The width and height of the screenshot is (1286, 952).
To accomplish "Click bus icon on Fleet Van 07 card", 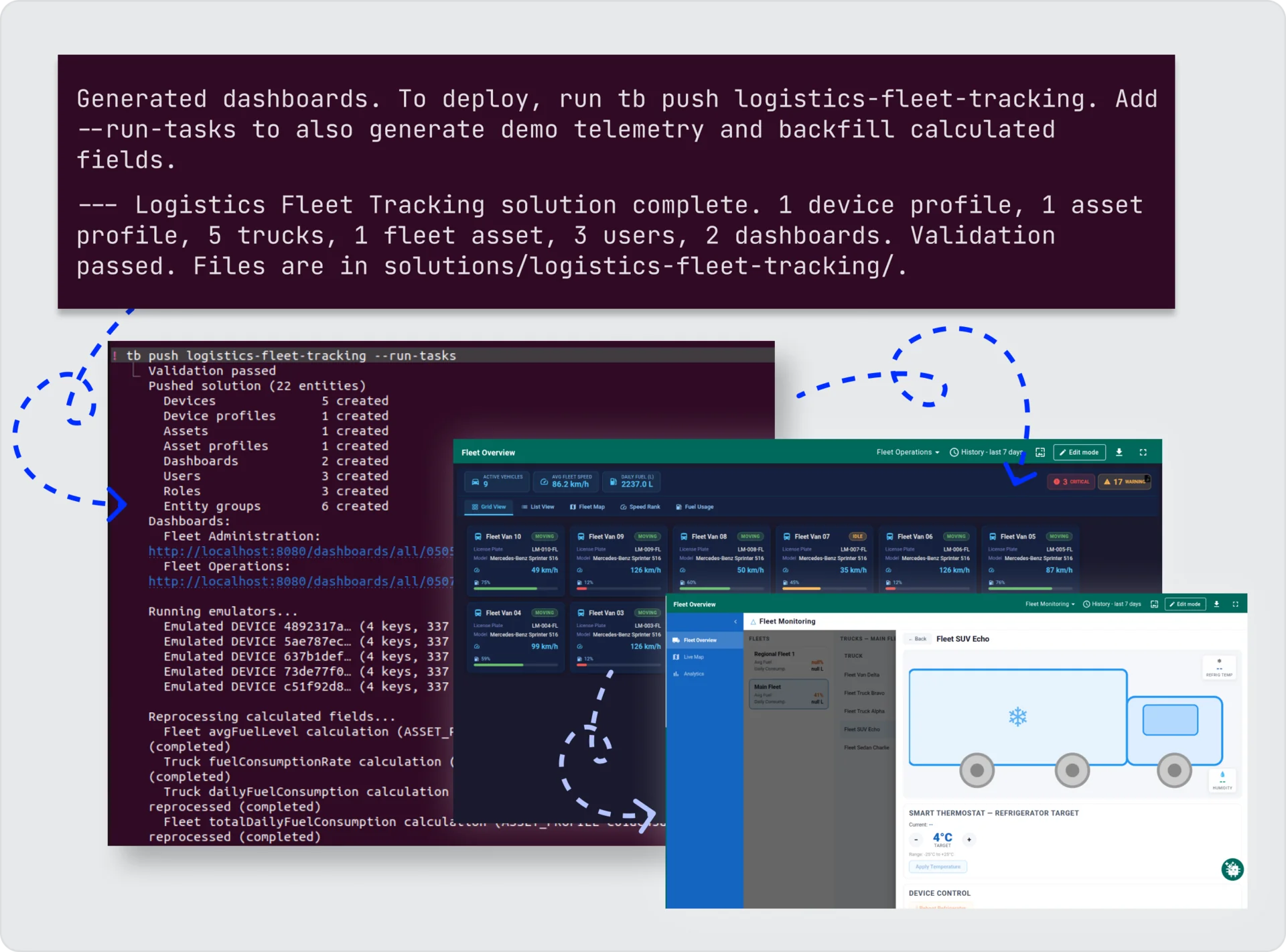I will [x=787, y=537].
